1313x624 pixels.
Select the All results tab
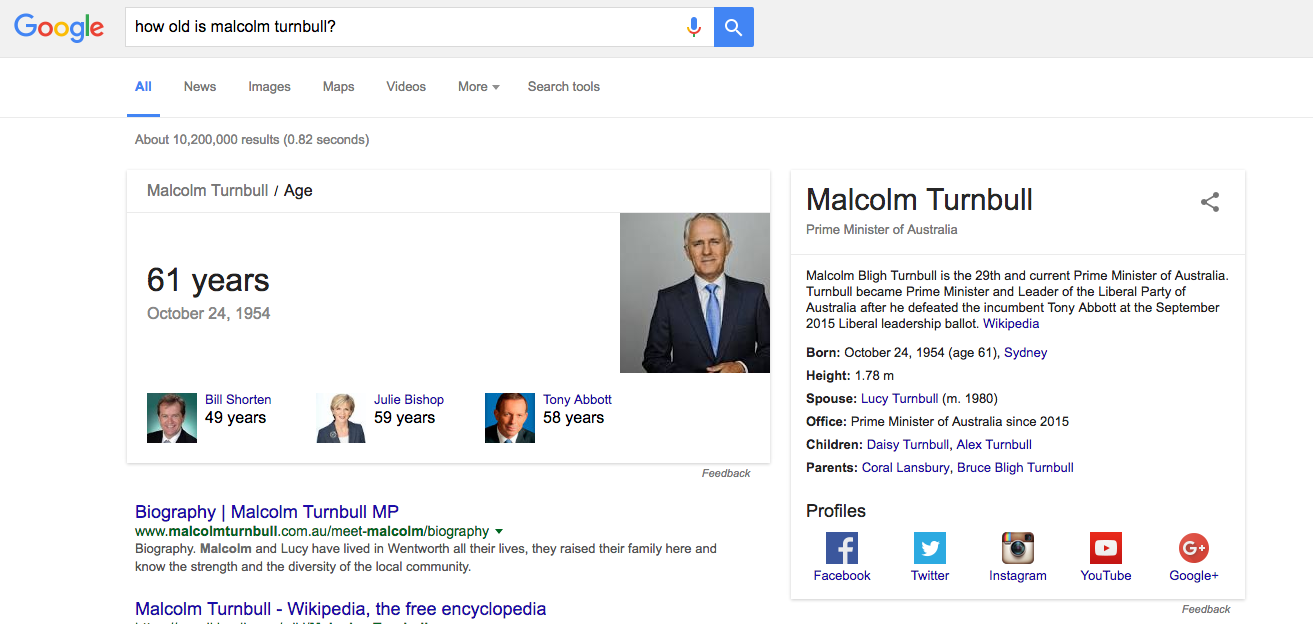tap(143, 87)
